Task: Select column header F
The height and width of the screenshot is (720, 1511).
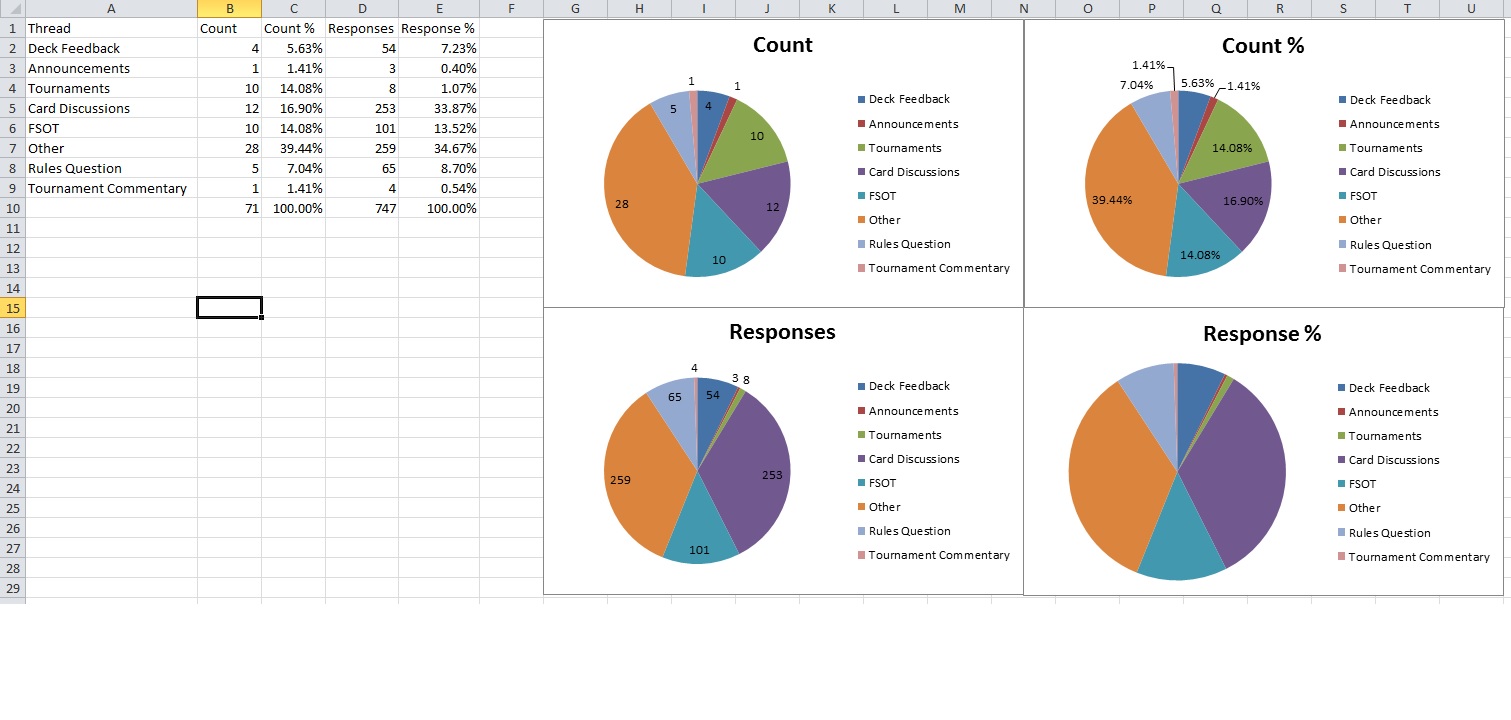Action: click(x=511, y=9)
